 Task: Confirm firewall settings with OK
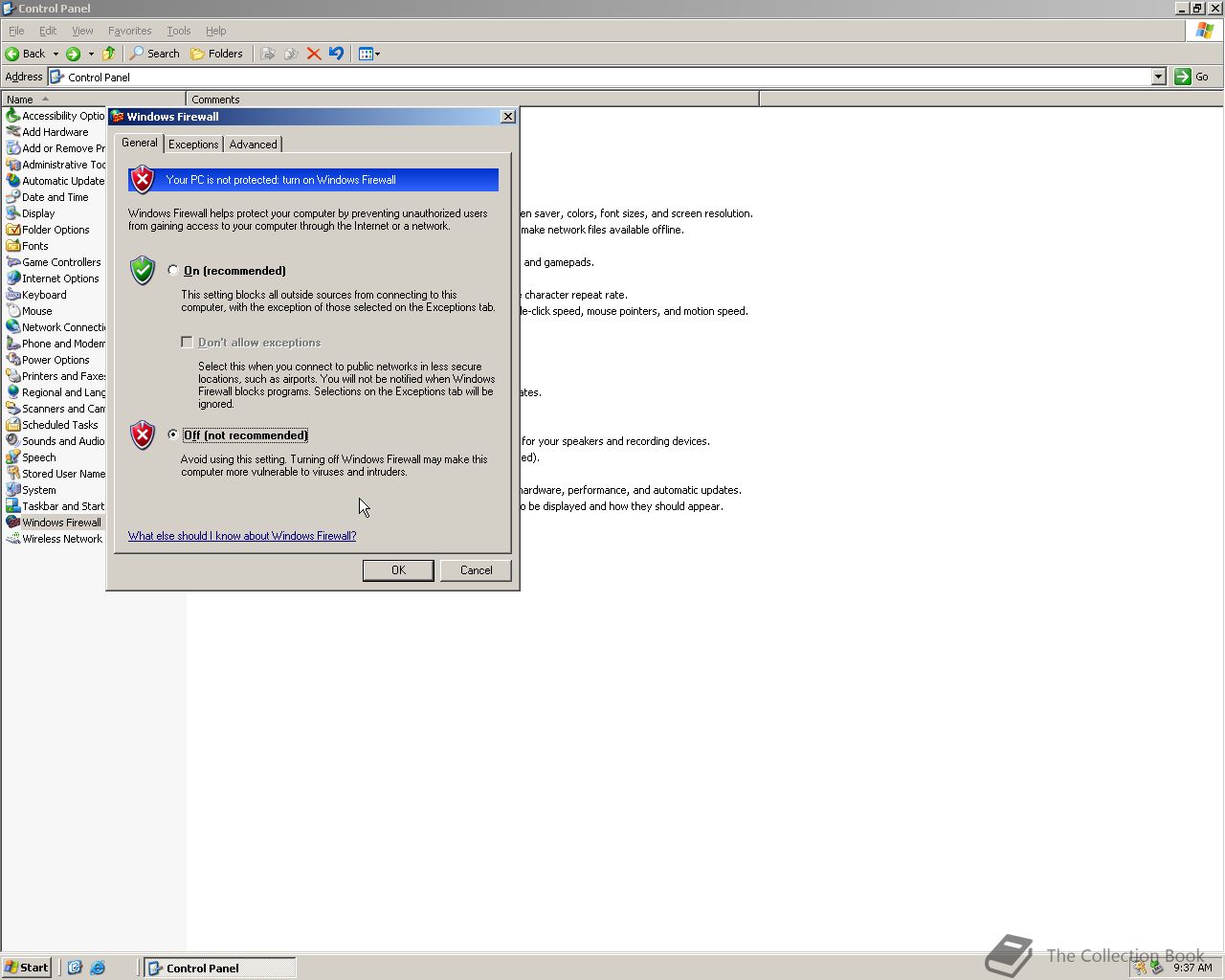pyautogui.click(x=398, y=570)
